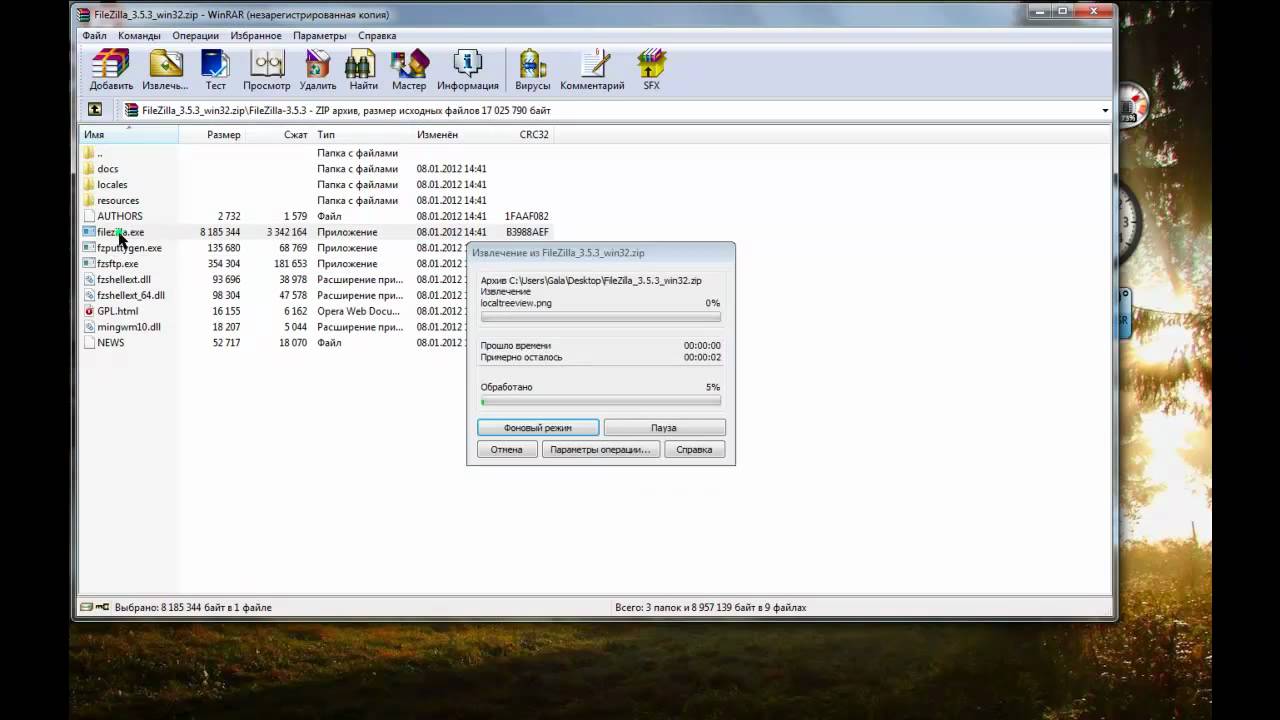Open the address bar dropdown arrow
This screenshot has width=1280, height=720.
coord(1105,110)
